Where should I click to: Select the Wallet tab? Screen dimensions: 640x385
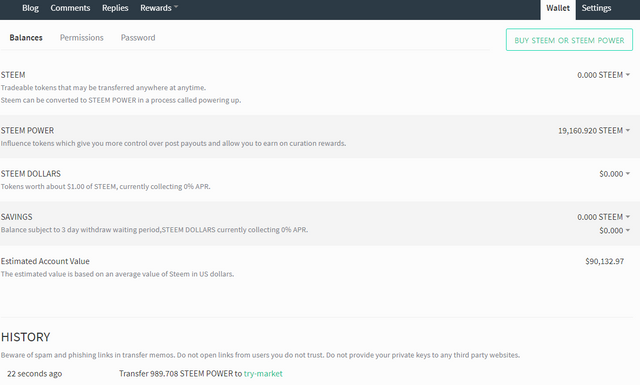click(x=558, y=9)
